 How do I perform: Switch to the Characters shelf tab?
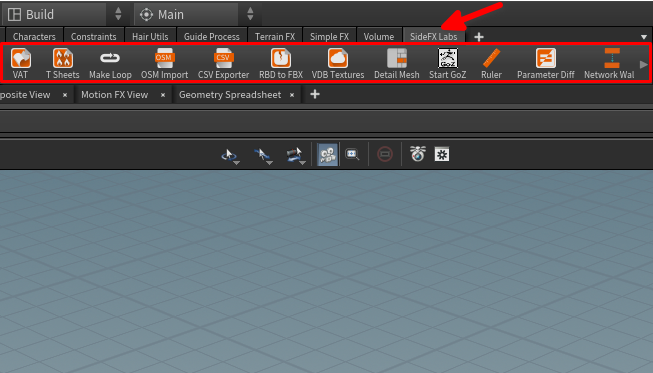pos(34,37)
